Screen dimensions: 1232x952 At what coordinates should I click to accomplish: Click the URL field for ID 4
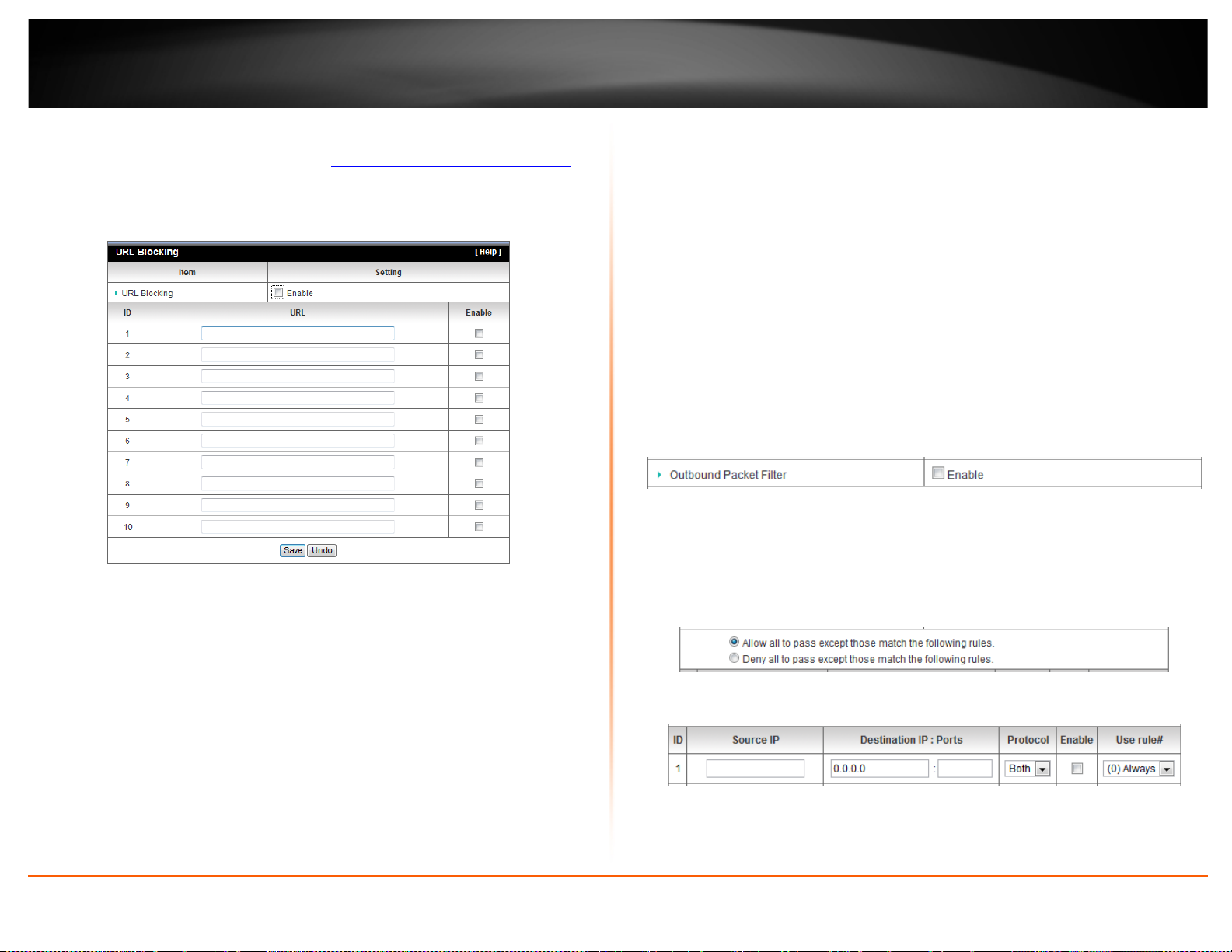pos(298,398)
